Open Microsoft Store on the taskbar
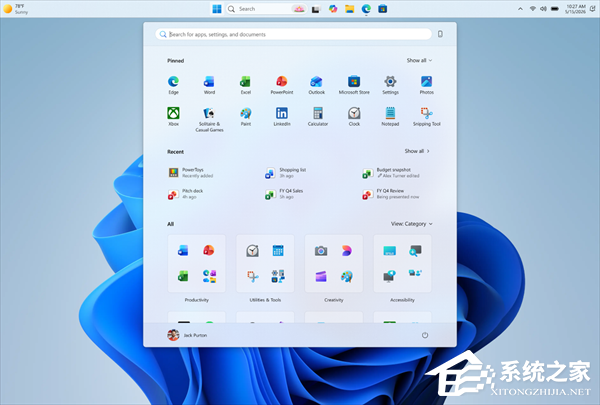 [x=383, y=9]
